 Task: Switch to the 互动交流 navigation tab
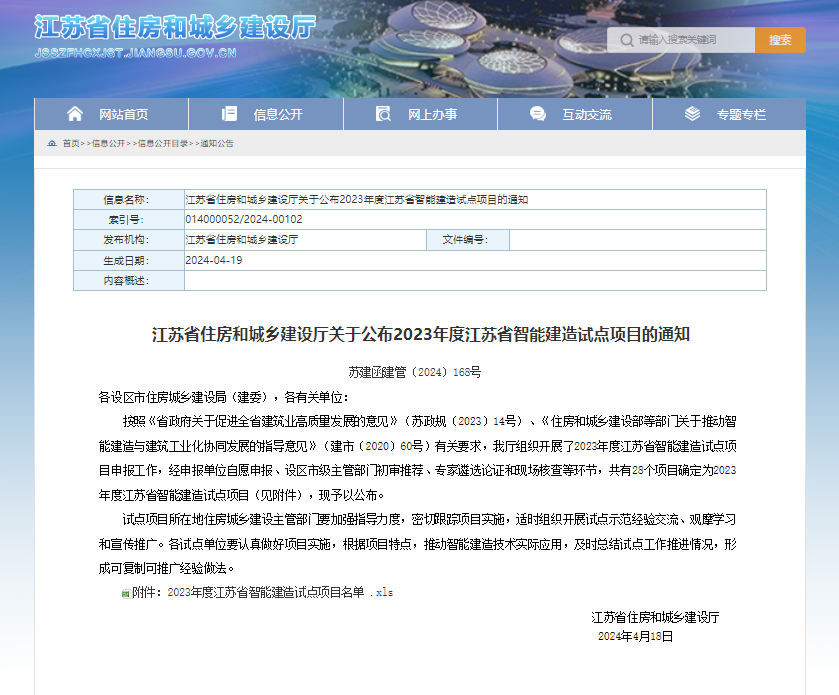pyautogui.click(x=586, y=114)
